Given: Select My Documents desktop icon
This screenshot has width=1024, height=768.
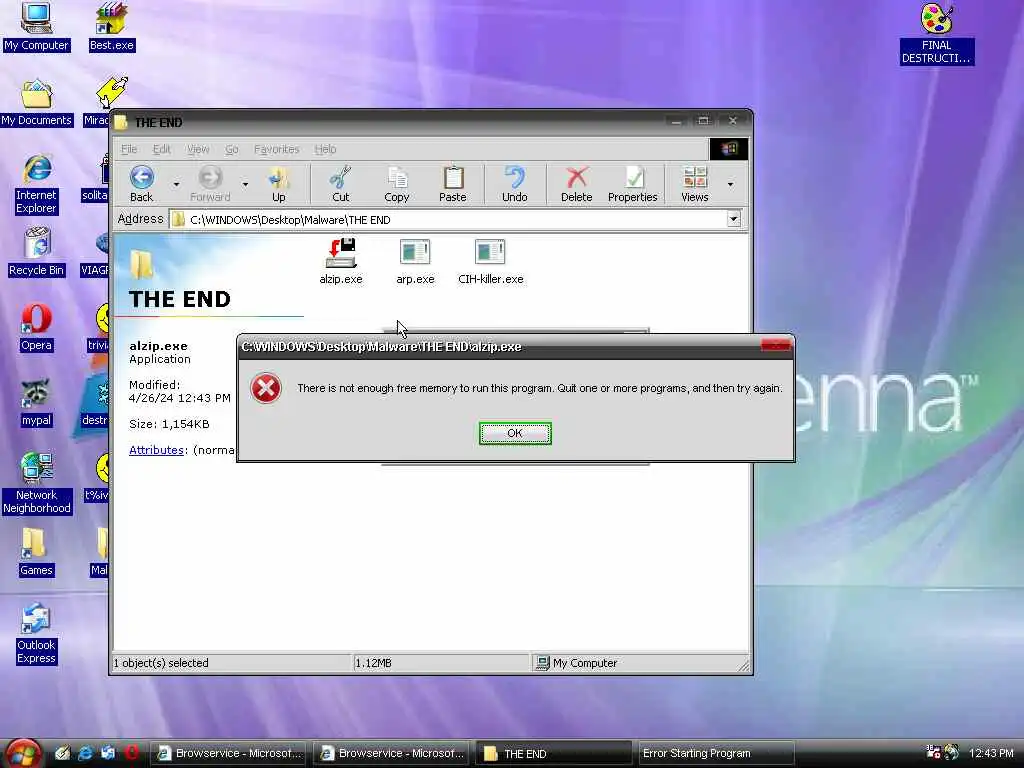Looking at the screenshot, I should tap(36, 103).
